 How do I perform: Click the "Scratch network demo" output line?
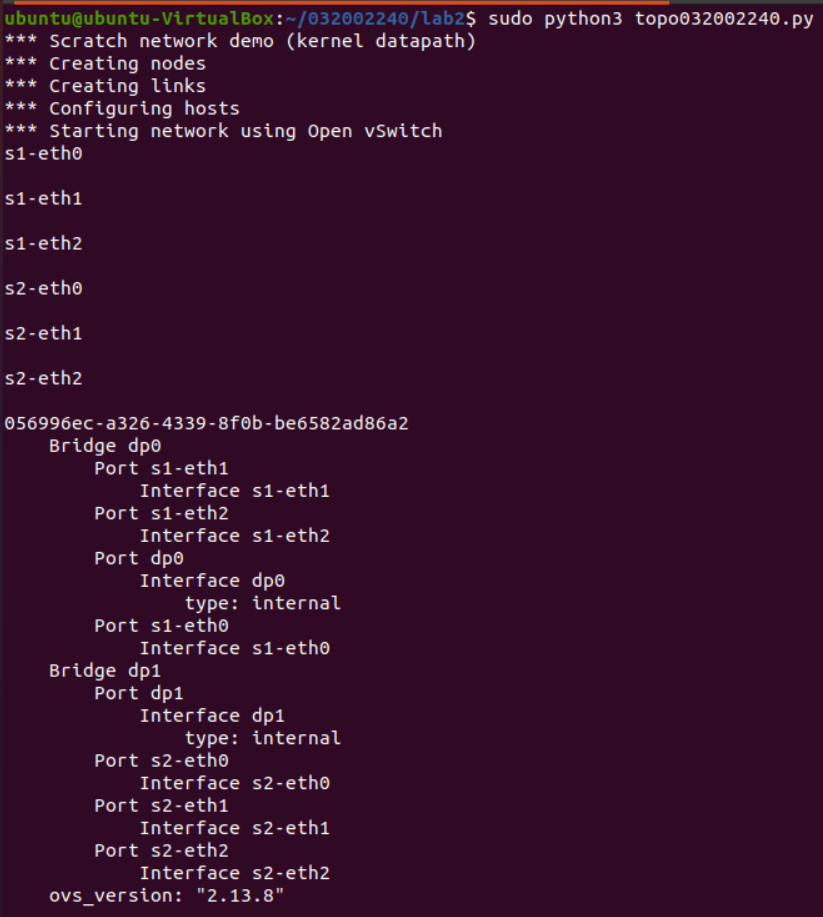pos(240,41)
